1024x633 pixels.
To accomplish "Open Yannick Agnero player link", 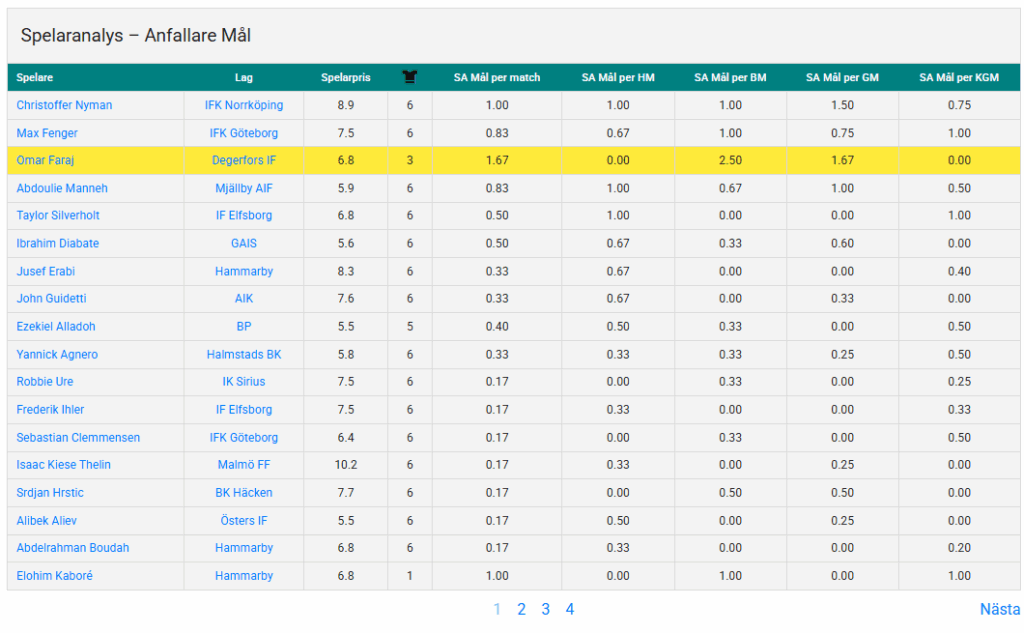I will [x=57, y=355].
